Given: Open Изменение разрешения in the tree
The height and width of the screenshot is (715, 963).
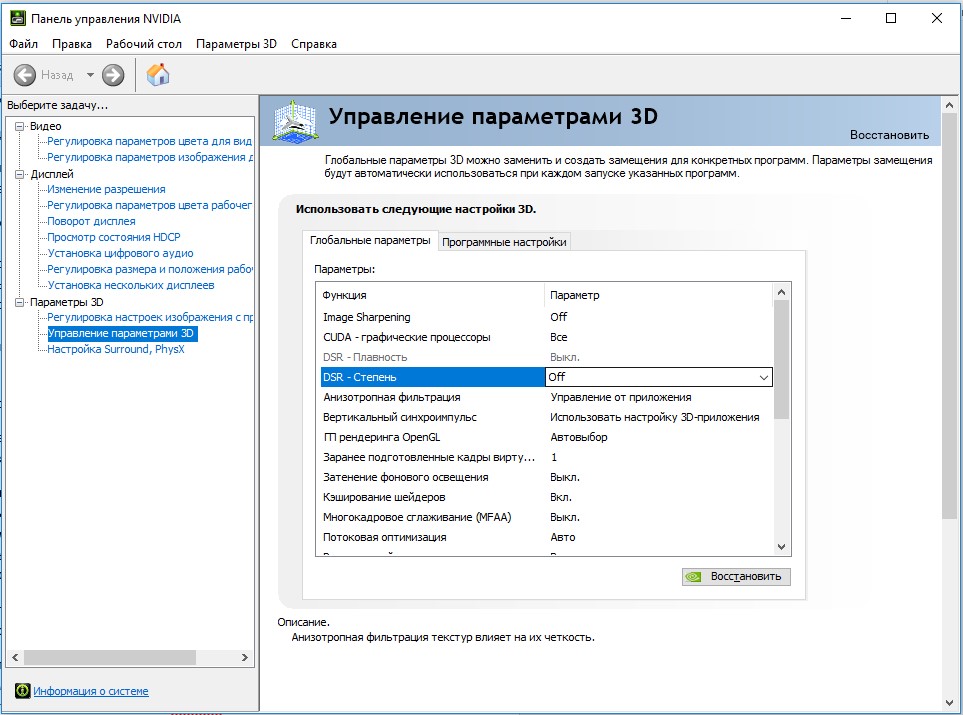Looking at the screenshot, I should coord(106,189).
